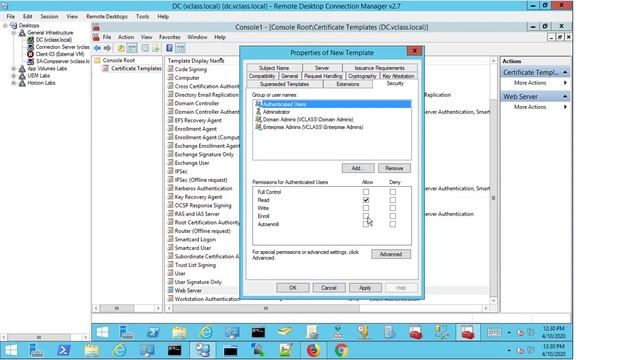The height and width of the screenshot is (360, 640).
Task: Collapse the General Infrastructure group
Action: [13, 33]
